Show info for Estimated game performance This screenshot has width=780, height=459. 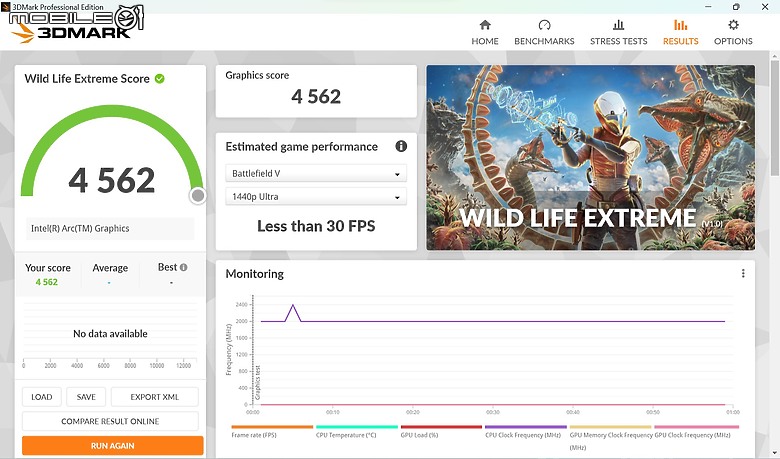(401, 146)
